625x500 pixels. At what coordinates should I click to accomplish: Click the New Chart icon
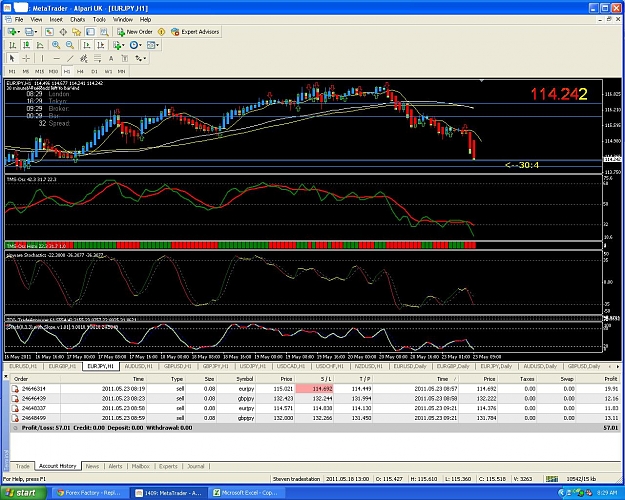[12, 31]
